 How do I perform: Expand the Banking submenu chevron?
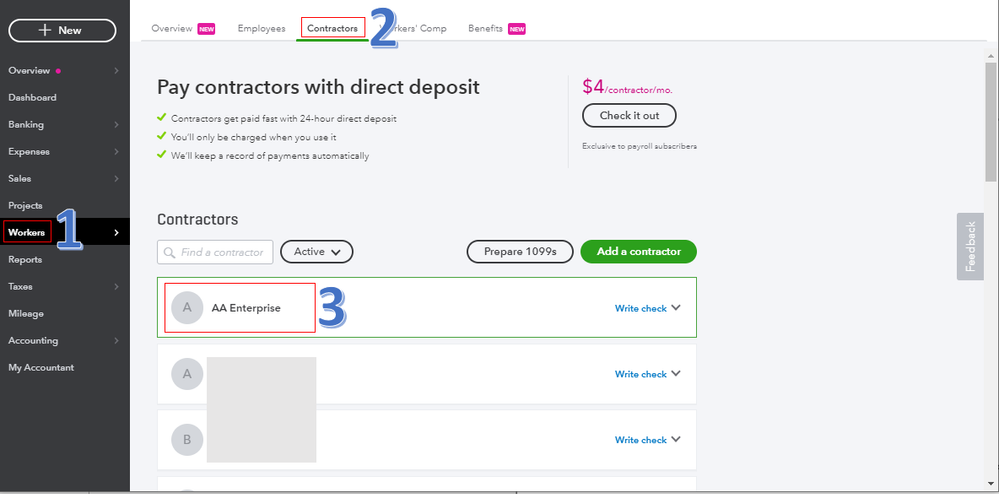tap(117, 125)
